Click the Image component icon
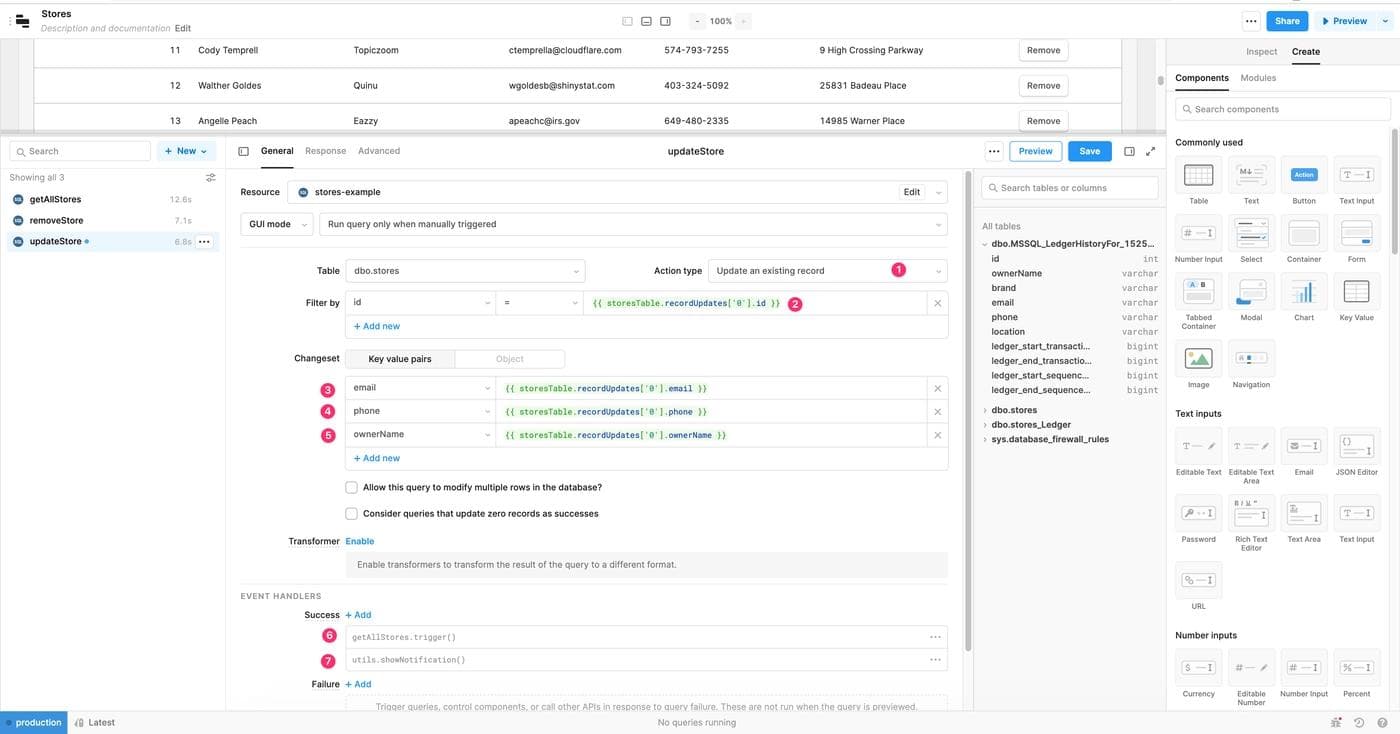This screenshot has width=1400, height=734. [1198, 359]
